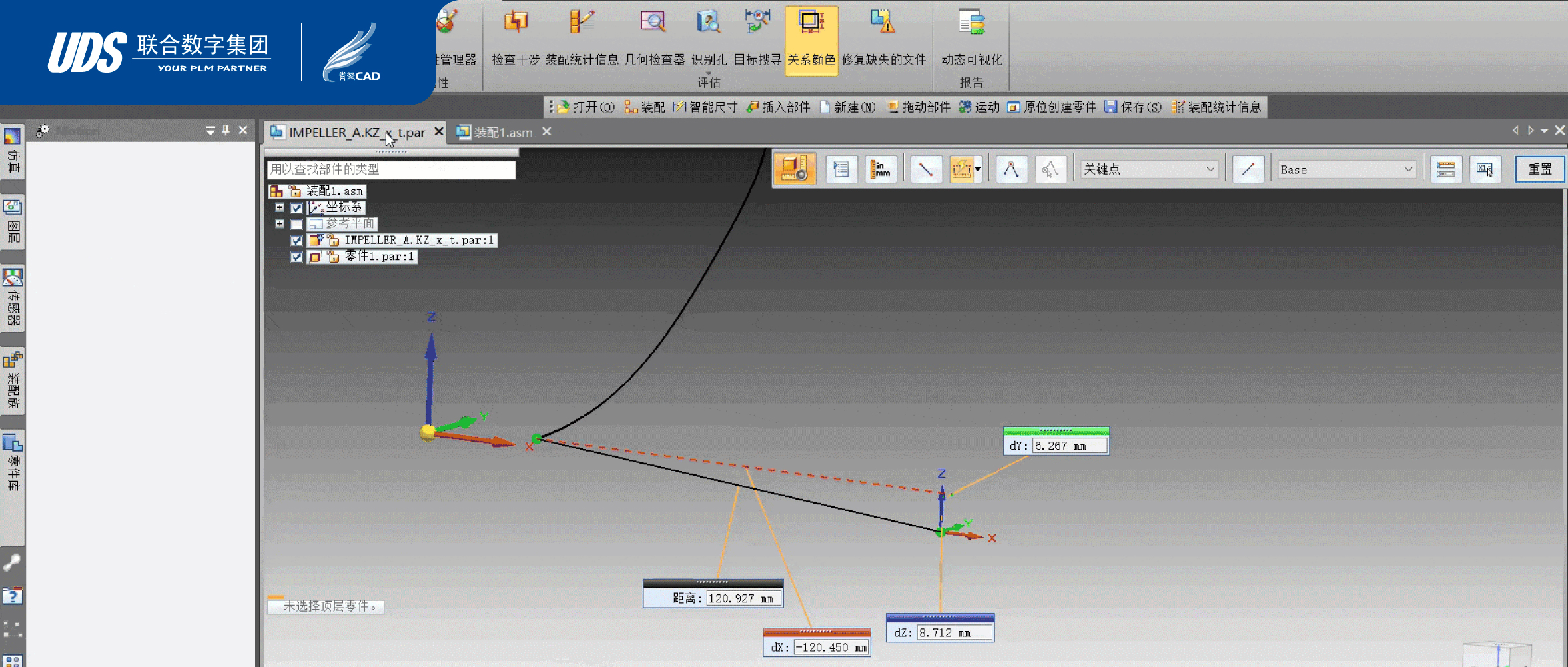Open the Motion panel options dropdown arrow
Screen dimensions: 1568x667
click(210, 131)
